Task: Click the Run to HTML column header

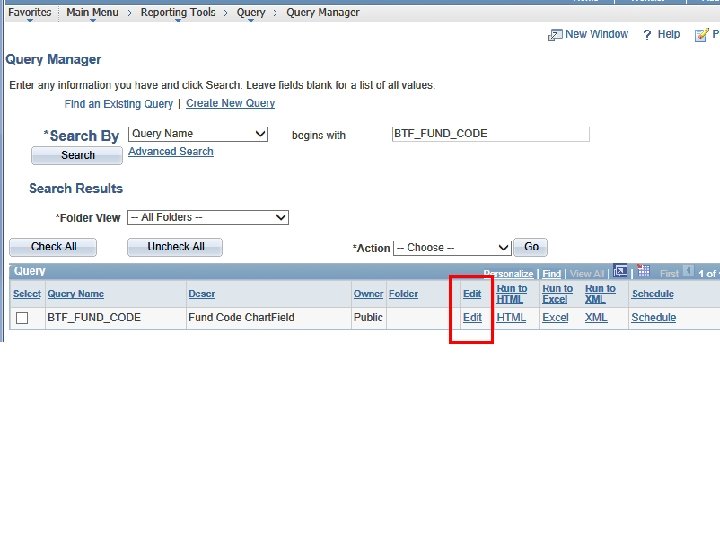Action: click(x=512, y=294)
